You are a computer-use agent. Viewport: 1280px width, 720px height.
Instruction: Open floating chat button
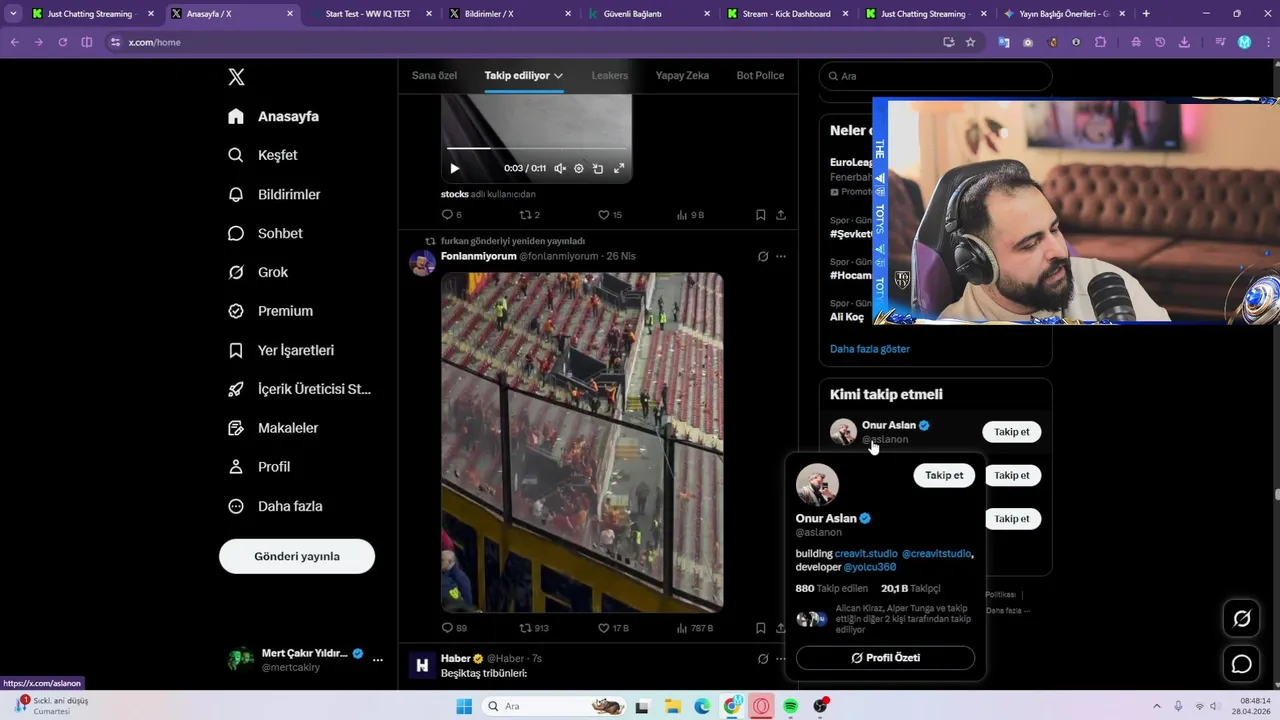pos(1242,664)
